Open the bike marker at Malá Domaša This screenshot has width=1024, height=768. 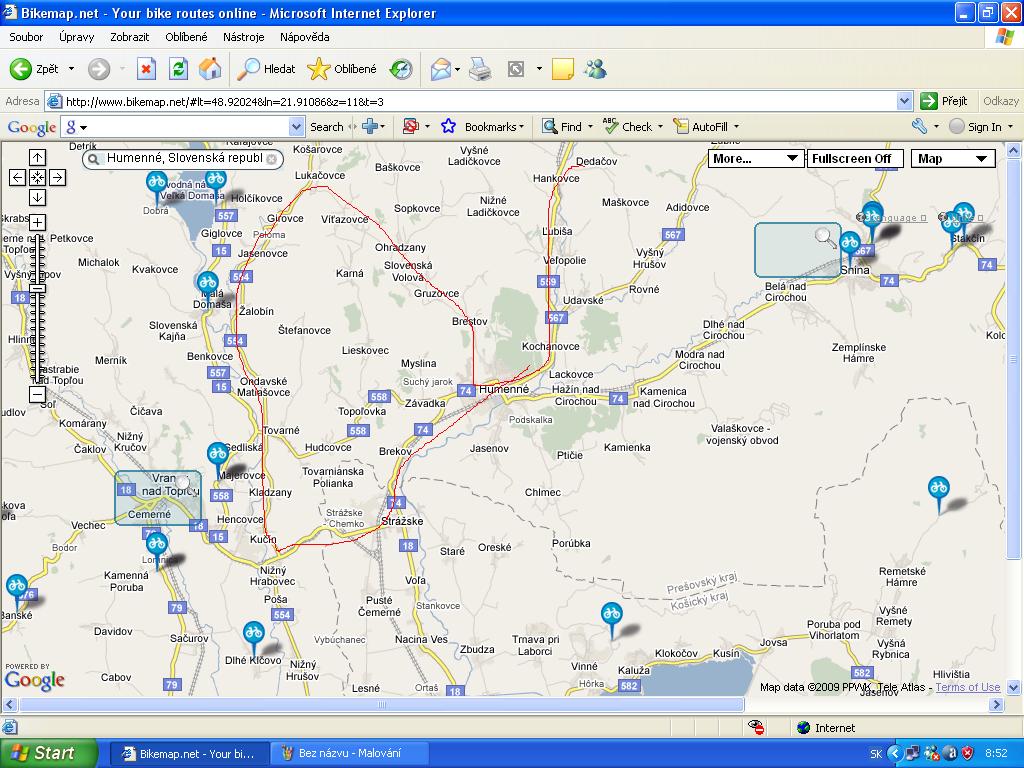point(207,284)
